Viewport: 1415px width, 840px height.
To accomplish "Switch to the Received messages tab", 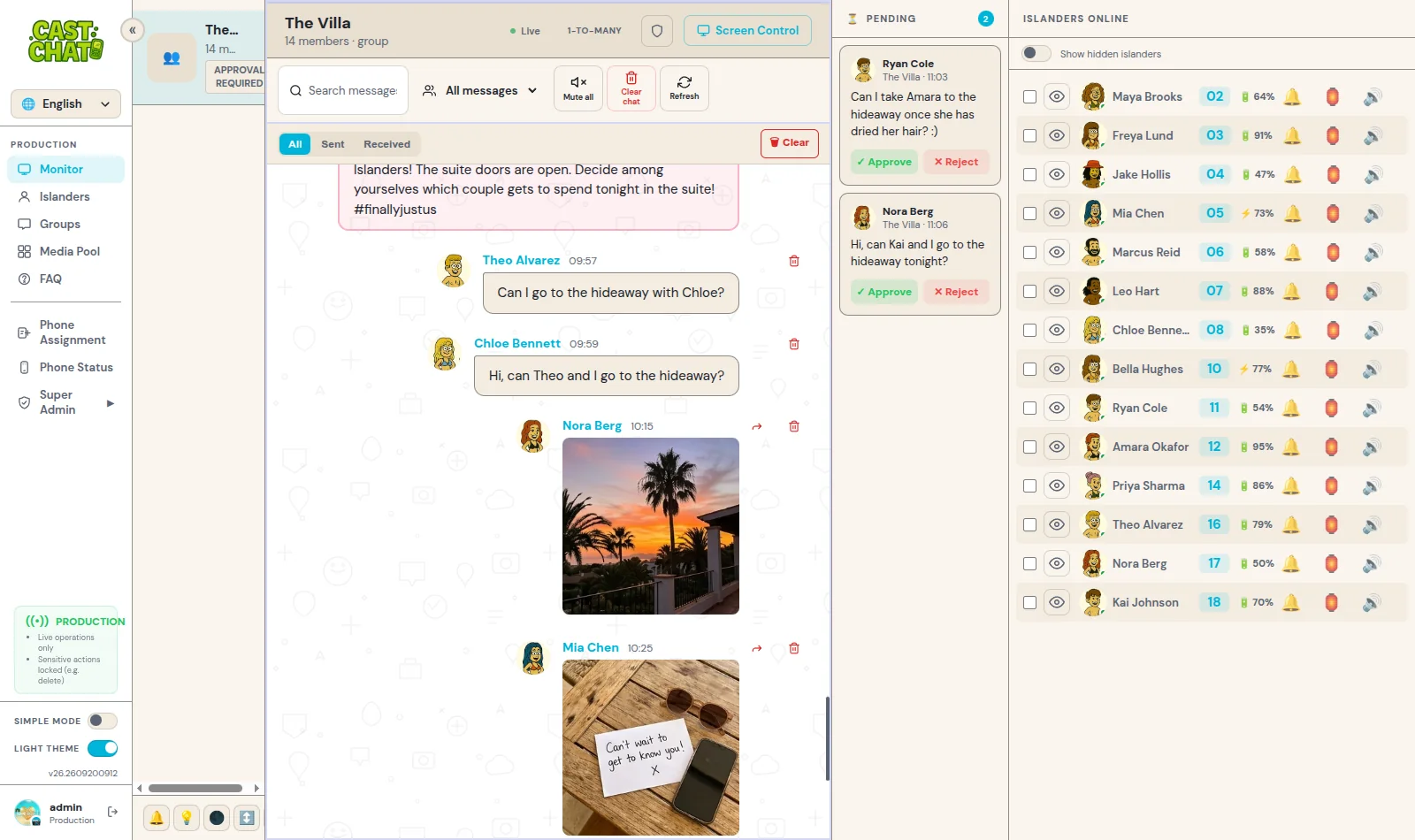I will tap(386, 144).
